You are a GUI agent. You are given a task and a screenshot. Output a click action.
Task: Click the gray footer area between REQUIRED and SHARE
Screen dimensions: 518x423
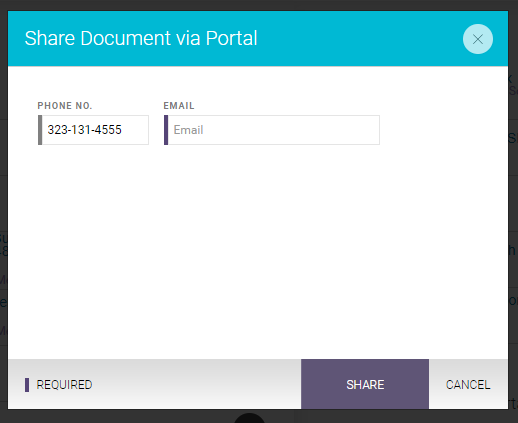197,384
